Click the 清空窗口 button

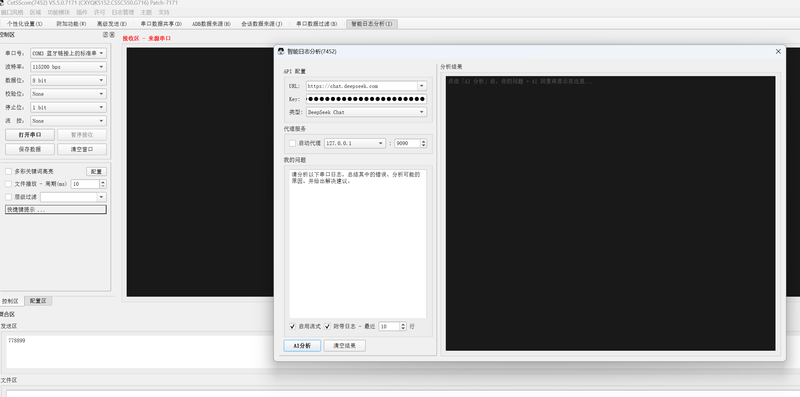(82, 150)
